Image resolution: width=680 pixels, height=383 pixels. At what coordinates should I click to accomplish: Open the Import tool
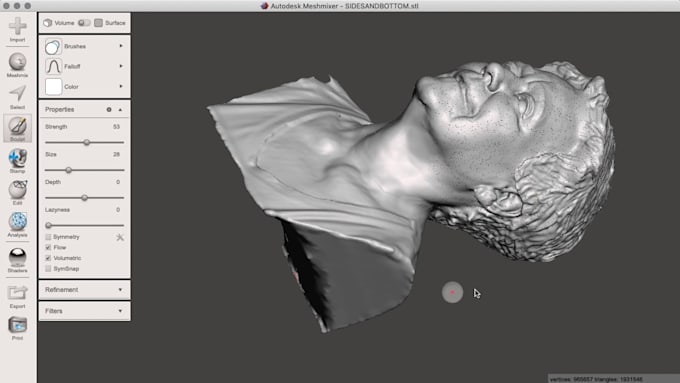click(17, 29)
